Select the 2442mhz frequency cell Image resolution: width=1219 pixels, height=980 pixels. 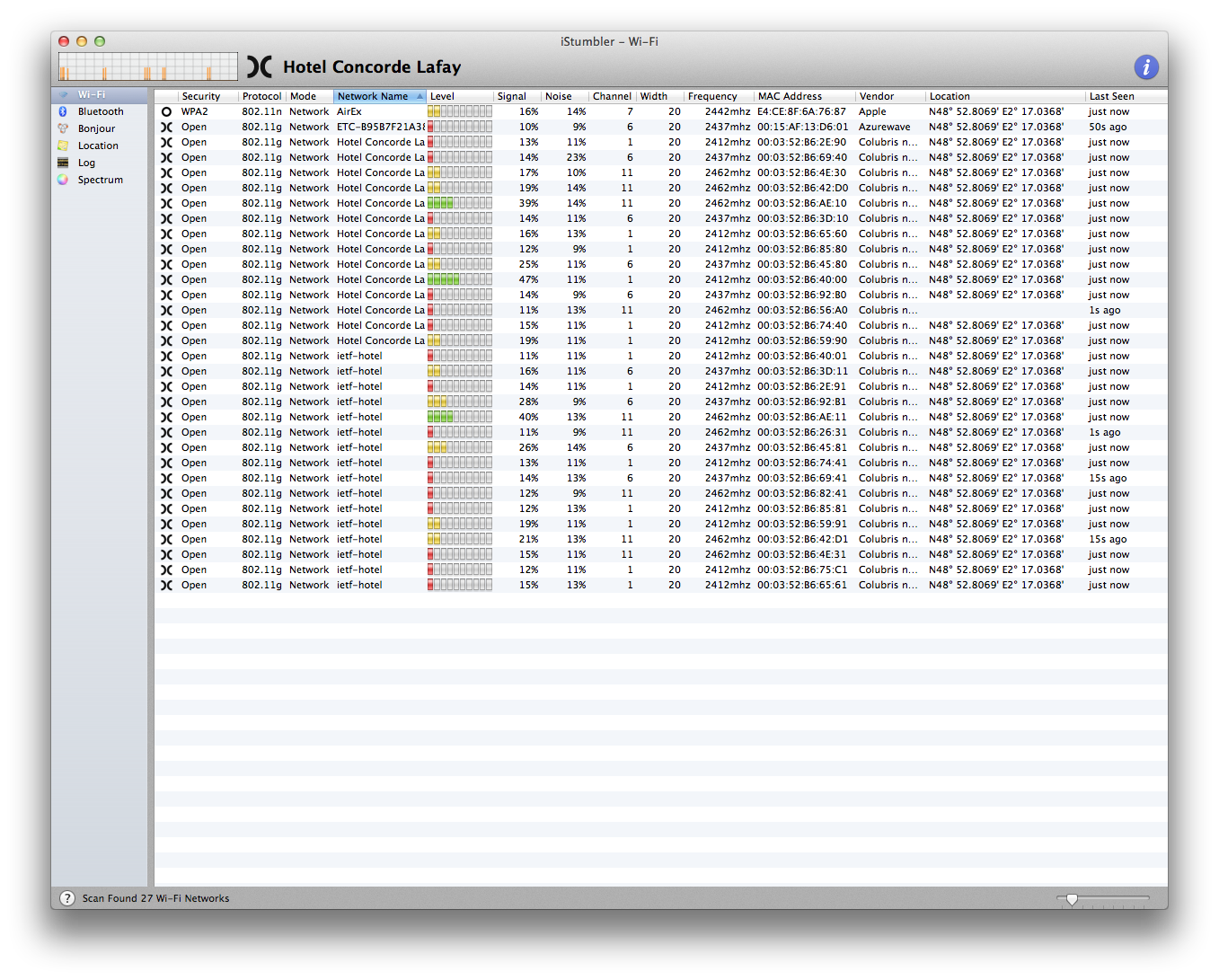[727, 111]
